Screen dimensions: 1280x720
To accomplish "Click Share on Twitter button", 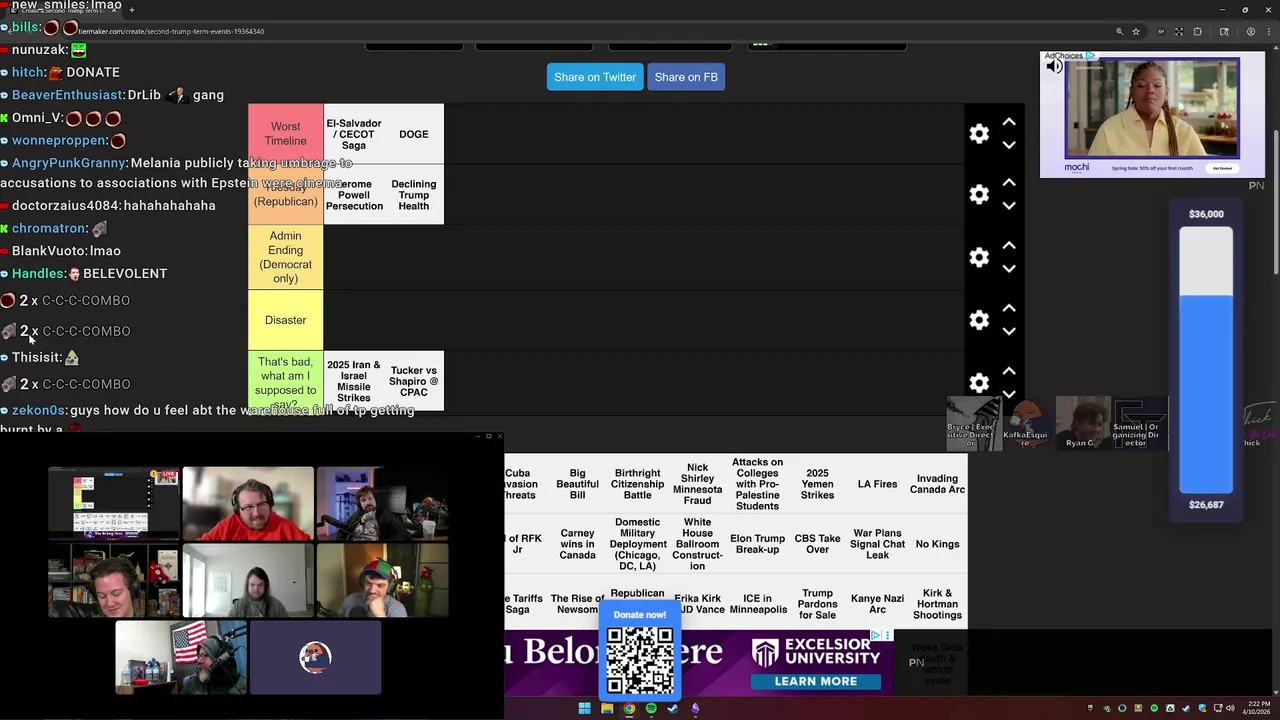I will point(595,77).
